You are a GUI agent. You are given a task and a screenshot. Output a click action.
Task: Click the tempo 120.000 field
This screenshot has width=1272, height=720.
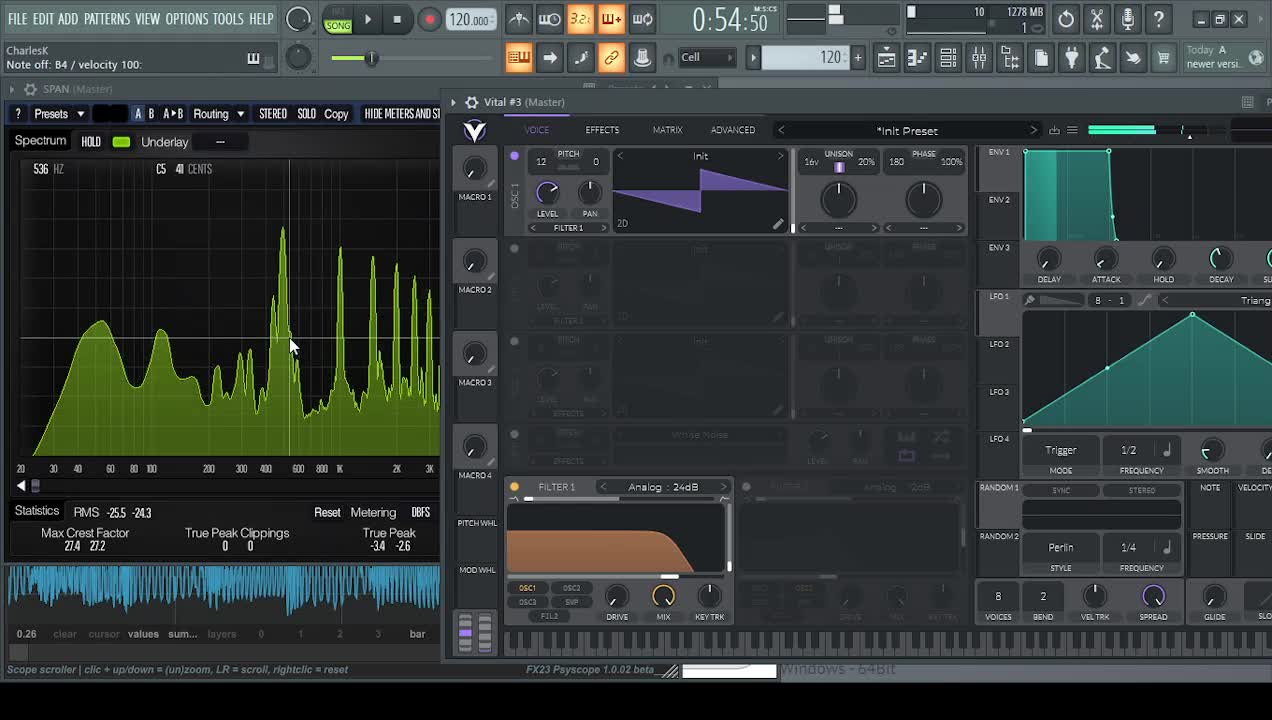[470, 20]
